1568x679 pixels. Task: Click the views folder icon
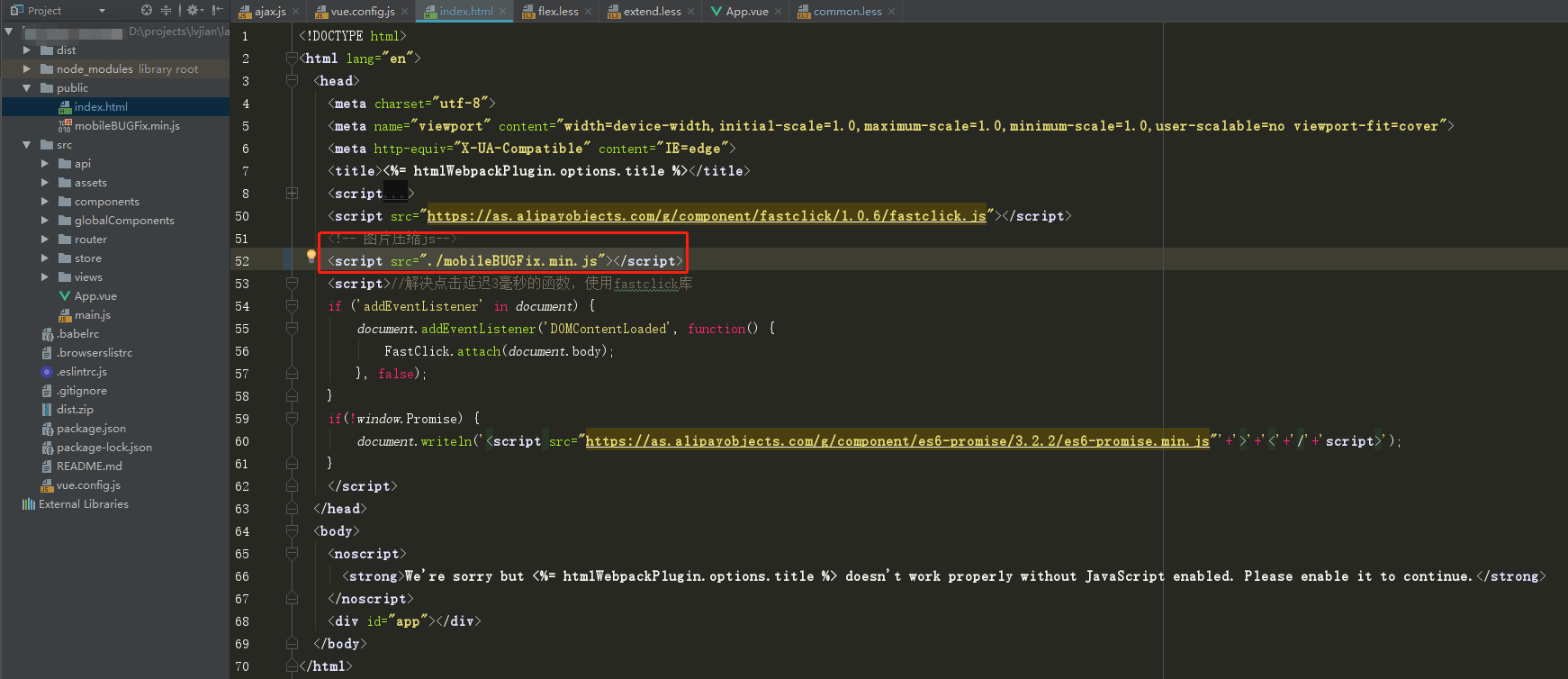[65, 277]
